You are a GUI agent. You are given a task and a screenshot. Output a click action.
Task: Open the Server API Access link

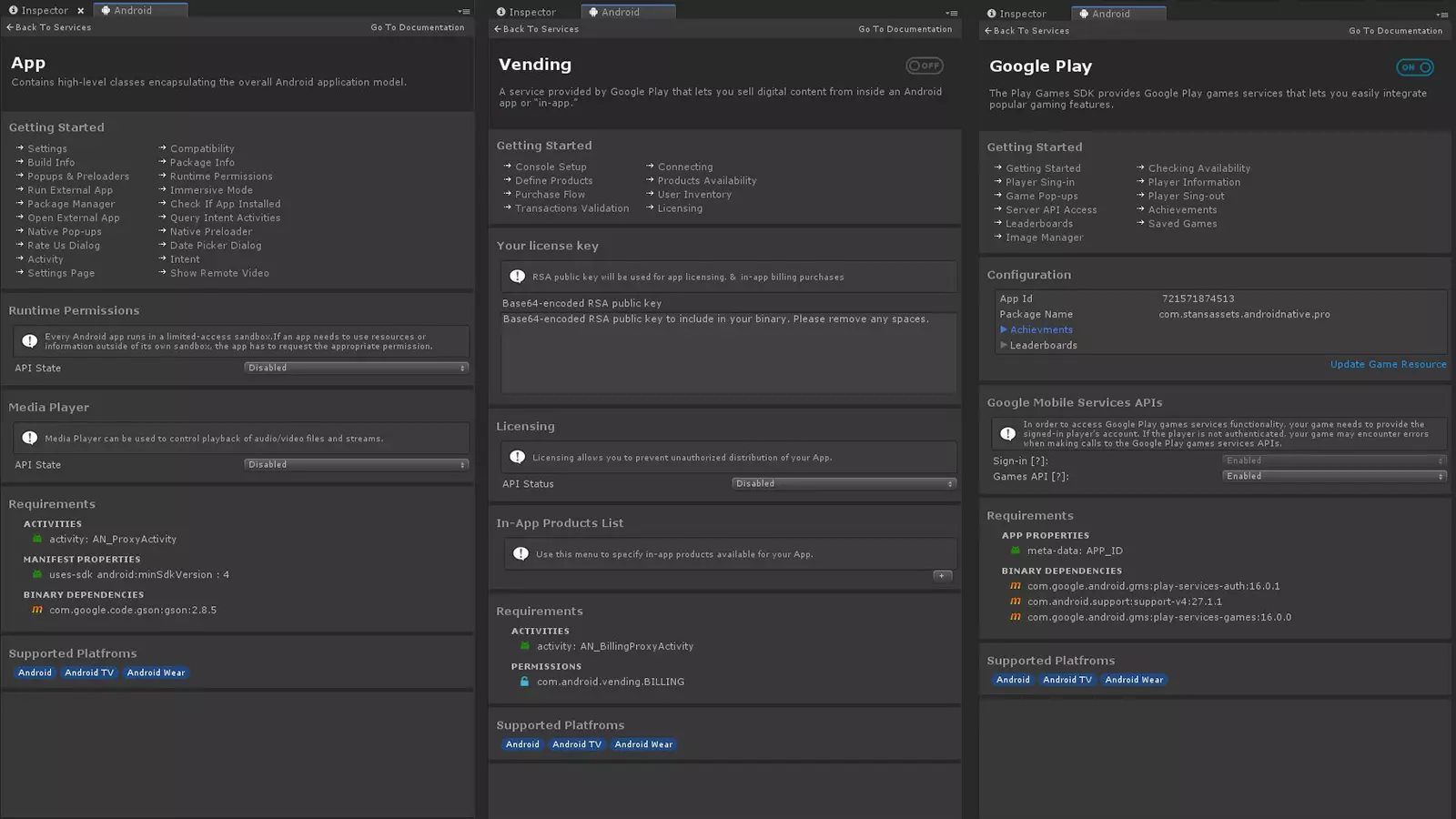click(x=1051, y=210)
